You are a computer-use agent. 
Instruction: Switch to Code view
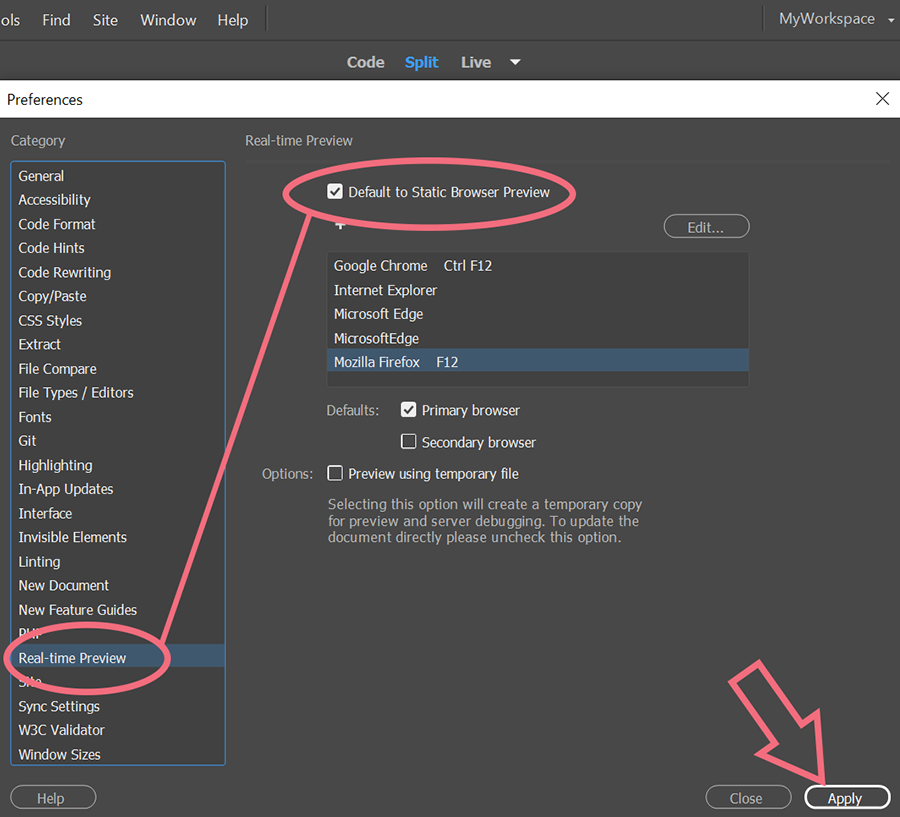(x=365, y=62)
